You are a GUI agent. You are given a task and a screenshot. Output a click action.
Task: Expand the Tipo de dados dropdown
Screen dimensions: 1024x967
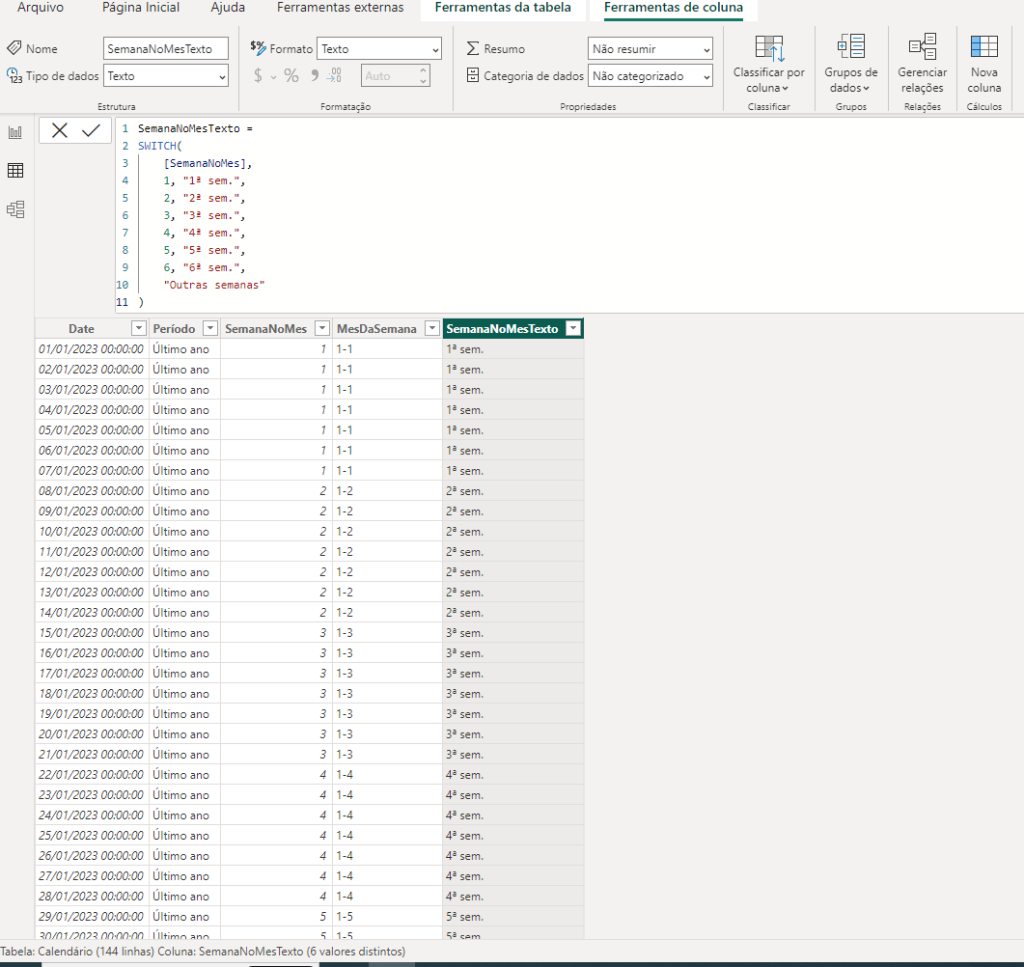click(x=166, y=76)
